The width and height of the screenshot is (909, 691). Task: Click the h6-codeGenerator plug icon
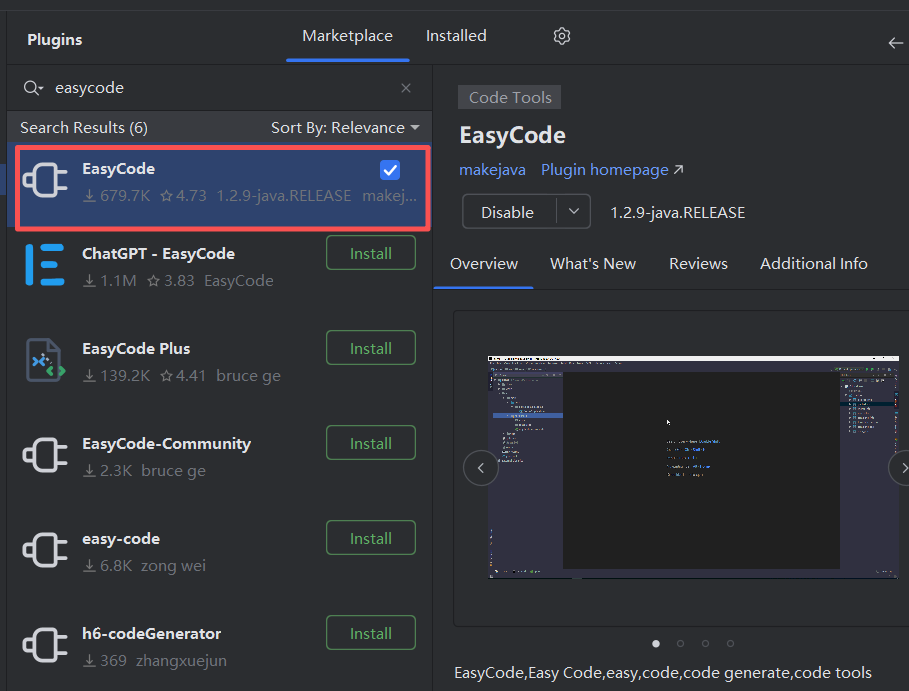45,645
